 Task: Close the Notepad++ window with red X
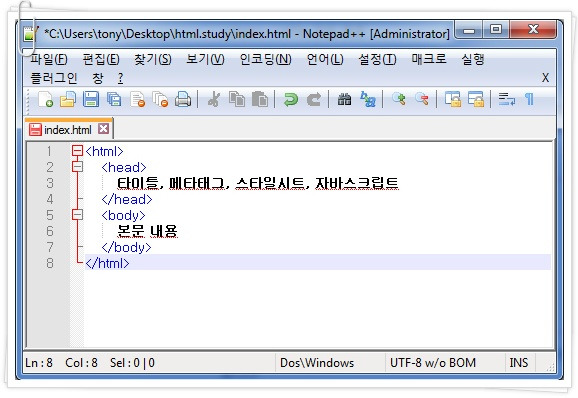(533, 29)
